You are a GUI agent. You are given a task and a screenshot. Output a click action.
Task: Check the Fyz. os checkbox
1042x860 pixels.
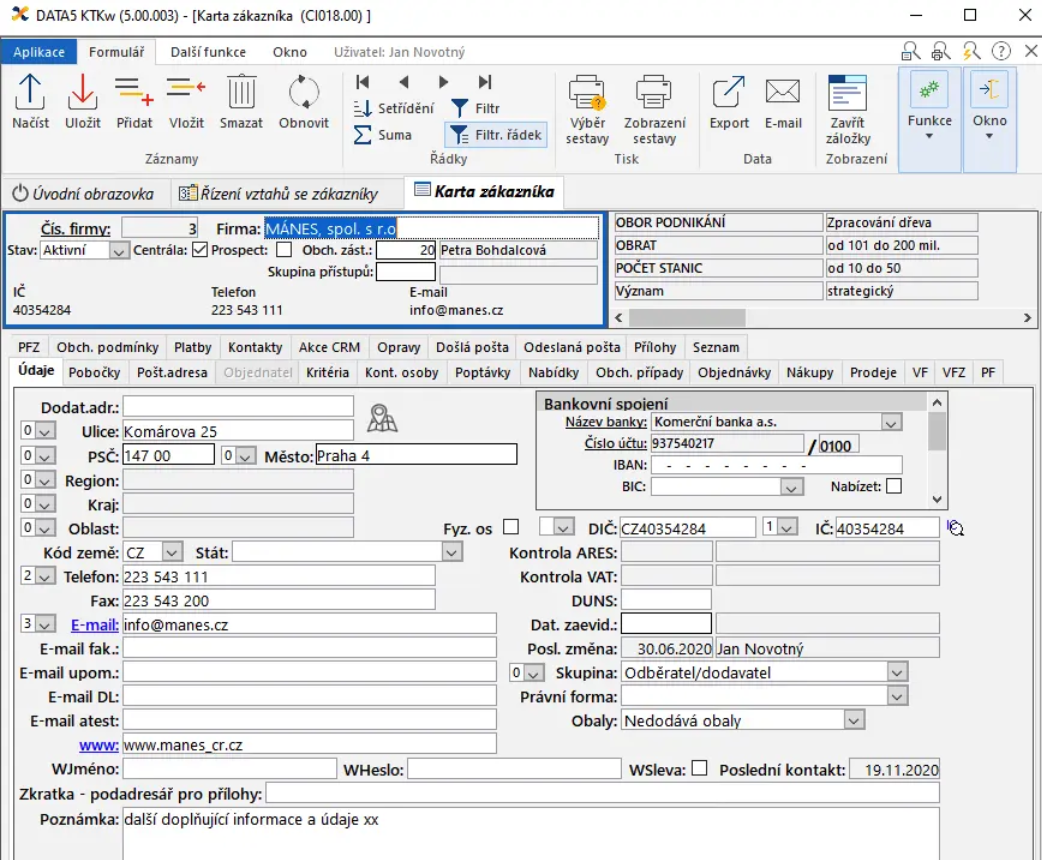click(x=511, y=526)
